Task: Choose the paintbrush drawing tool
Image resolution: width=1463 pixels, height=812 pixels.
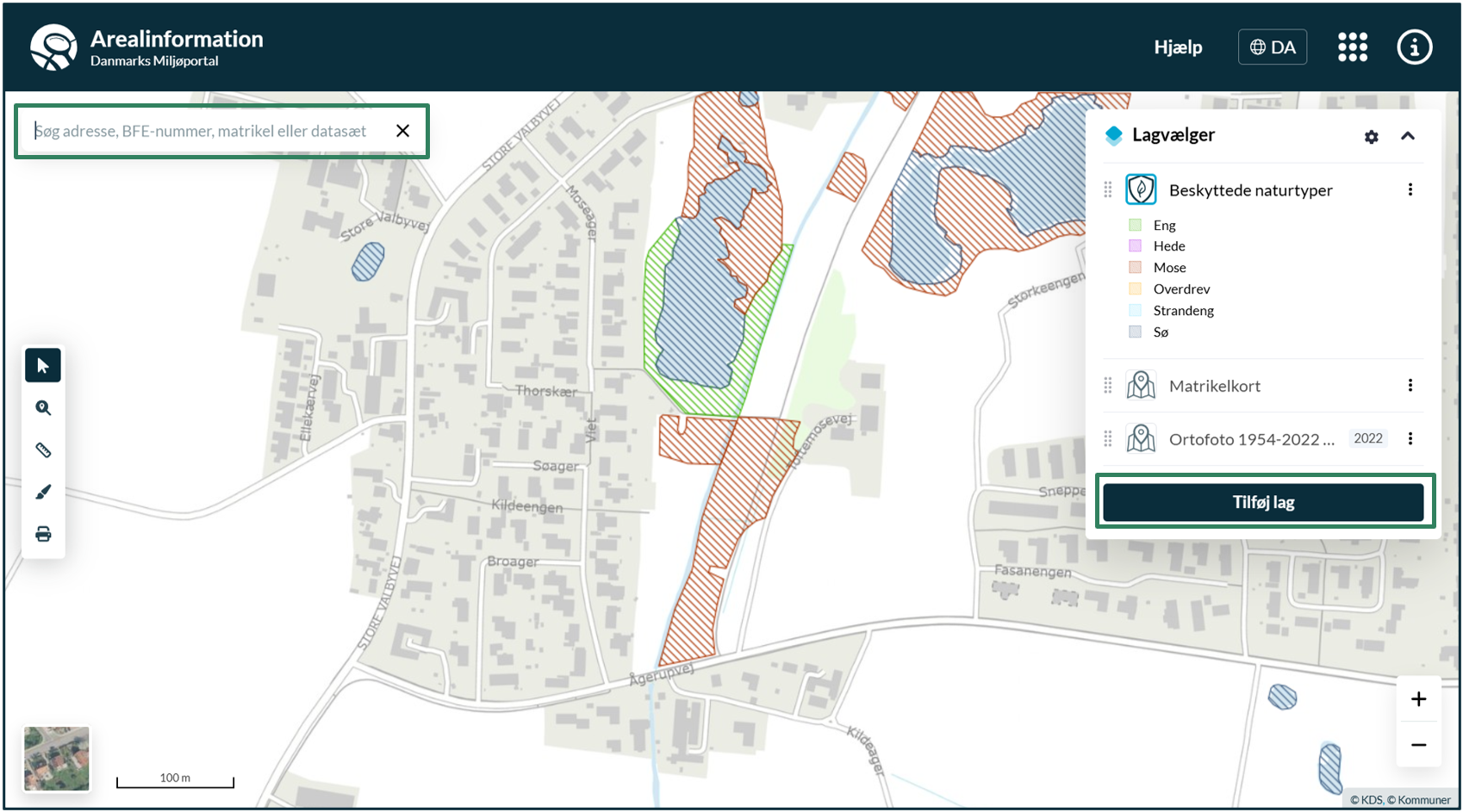Action: (43, 492)
